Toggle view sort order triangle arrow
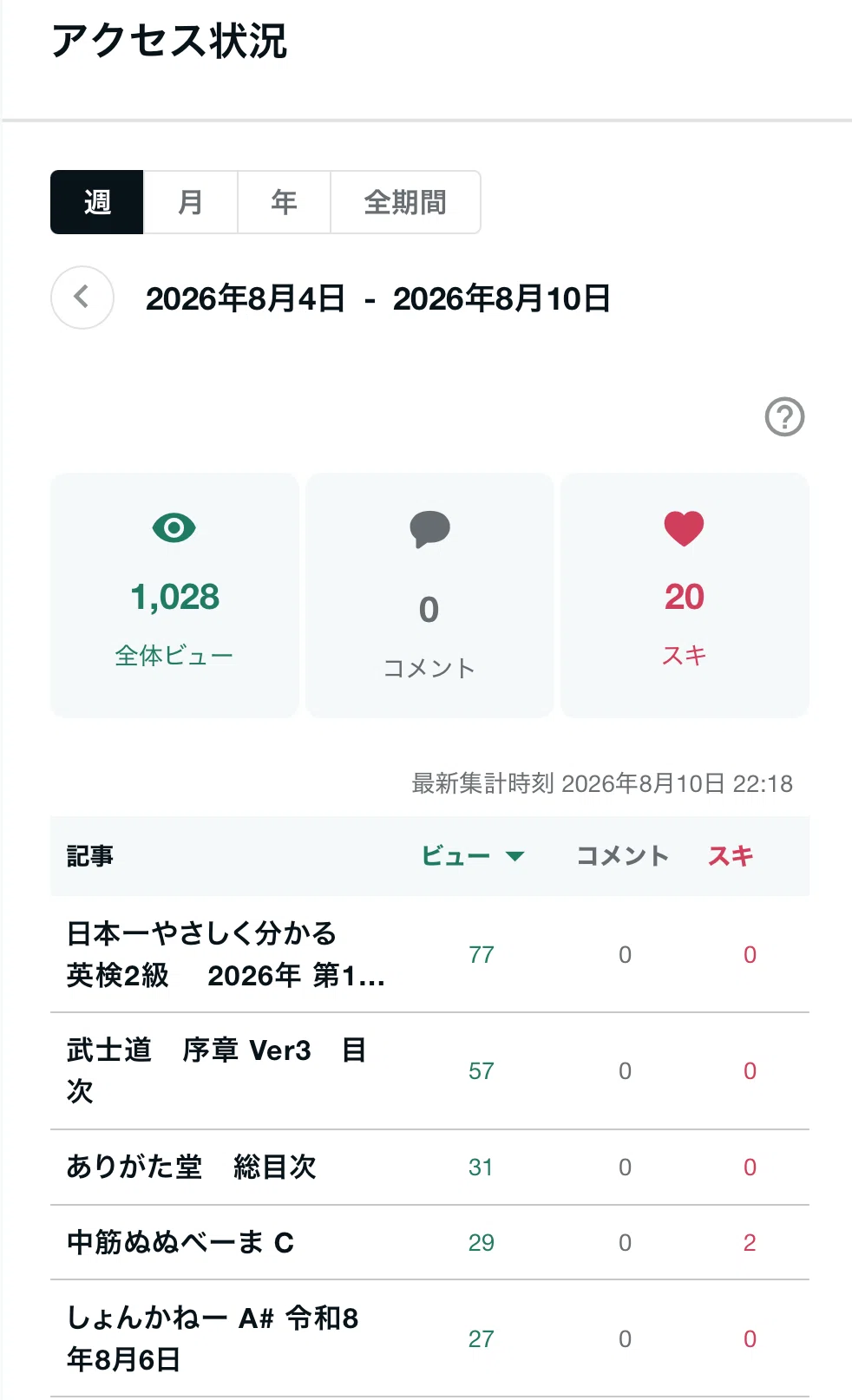Viewport: 852px width, 1400px height. [514, 856]
